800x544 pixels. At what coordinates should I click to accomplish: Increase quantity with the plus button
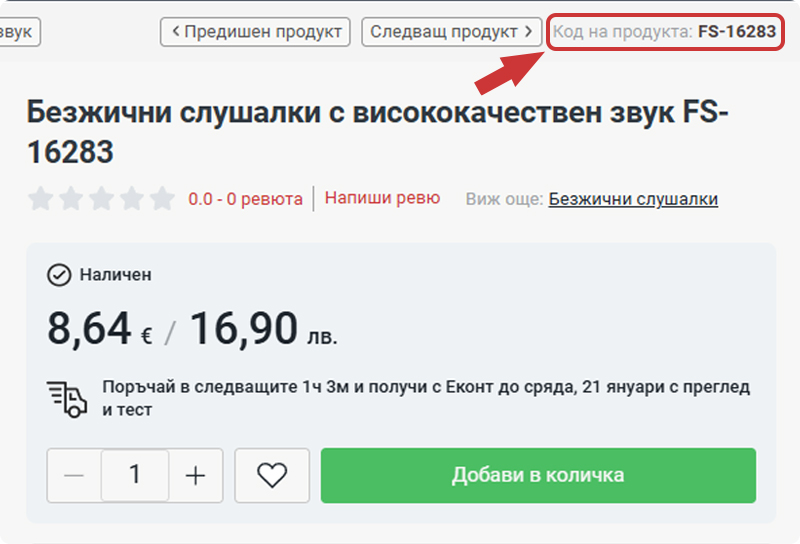[196, 475]
